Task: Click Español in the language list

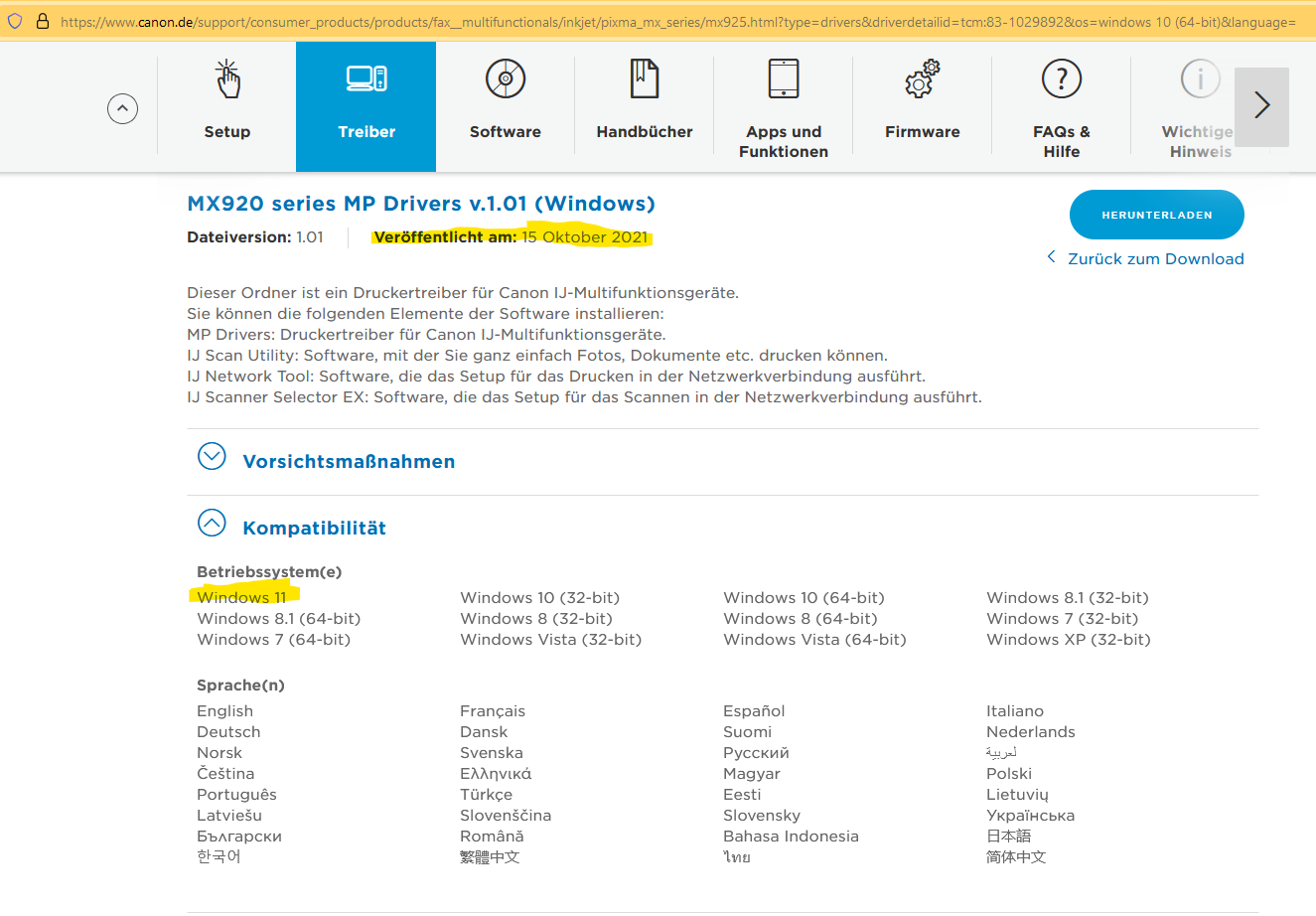Action: [x=754, y=711]
